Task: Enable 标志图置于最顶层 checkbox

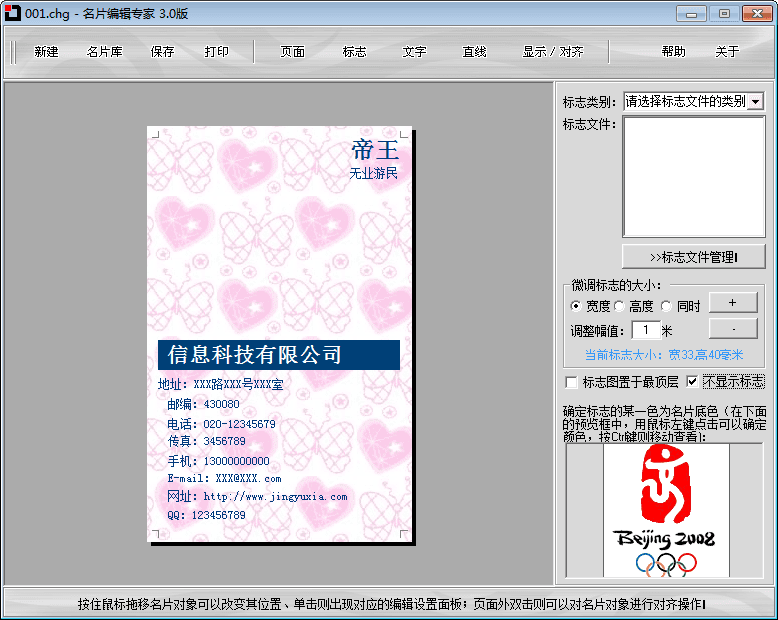Action: point(571,382)
